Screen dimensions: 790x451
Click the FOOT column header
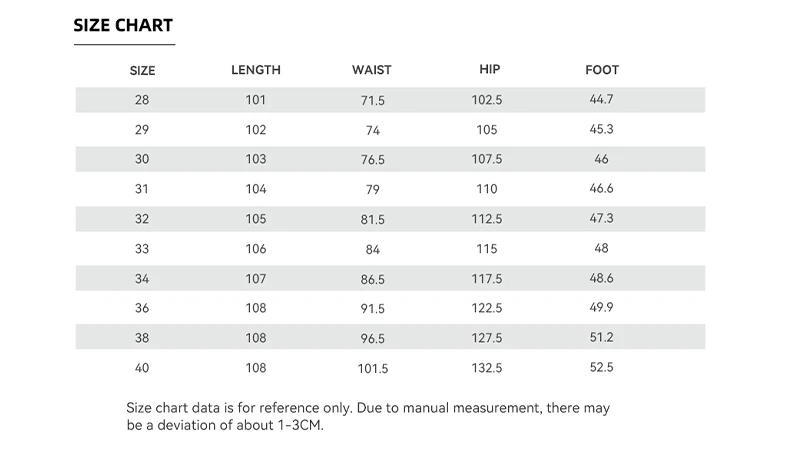[x=602, y=70]
